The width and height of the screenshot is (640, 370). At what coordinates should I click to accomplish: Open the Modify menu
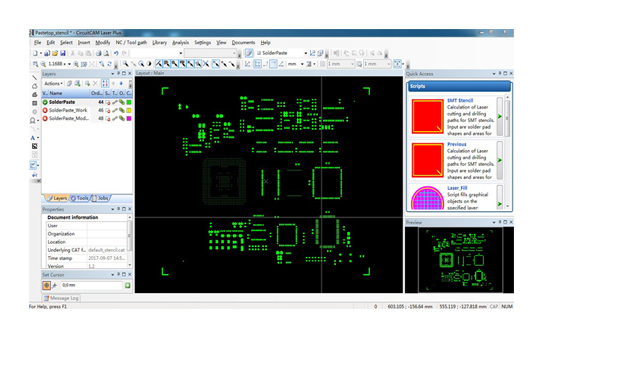(102, 42)
